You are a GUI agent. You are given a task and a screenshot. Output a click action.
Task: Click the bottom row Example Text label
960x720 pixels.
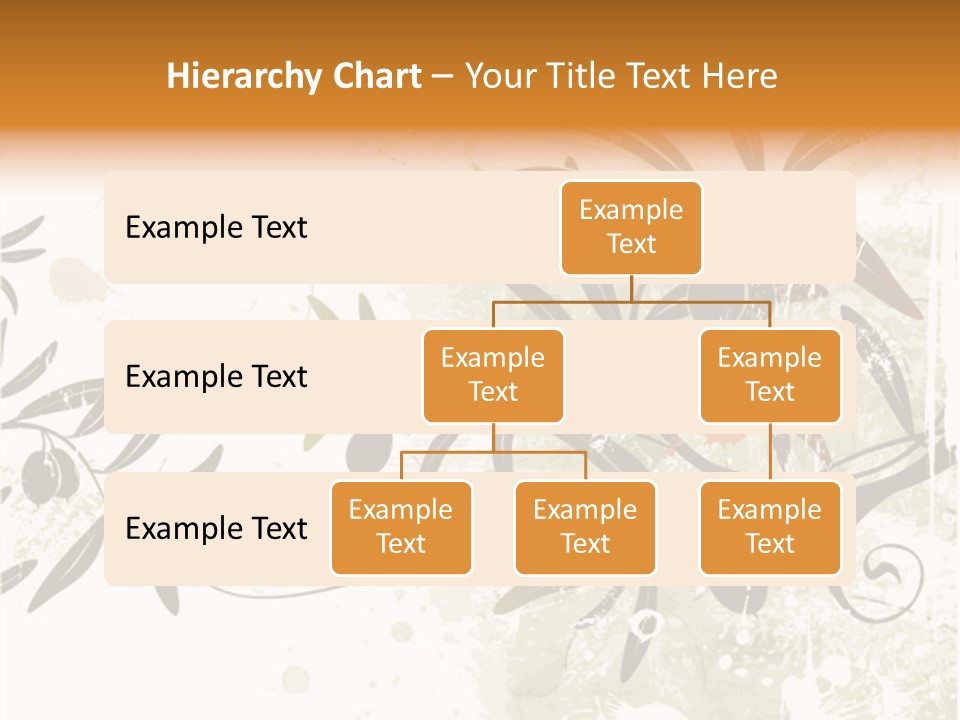(215, 529)
